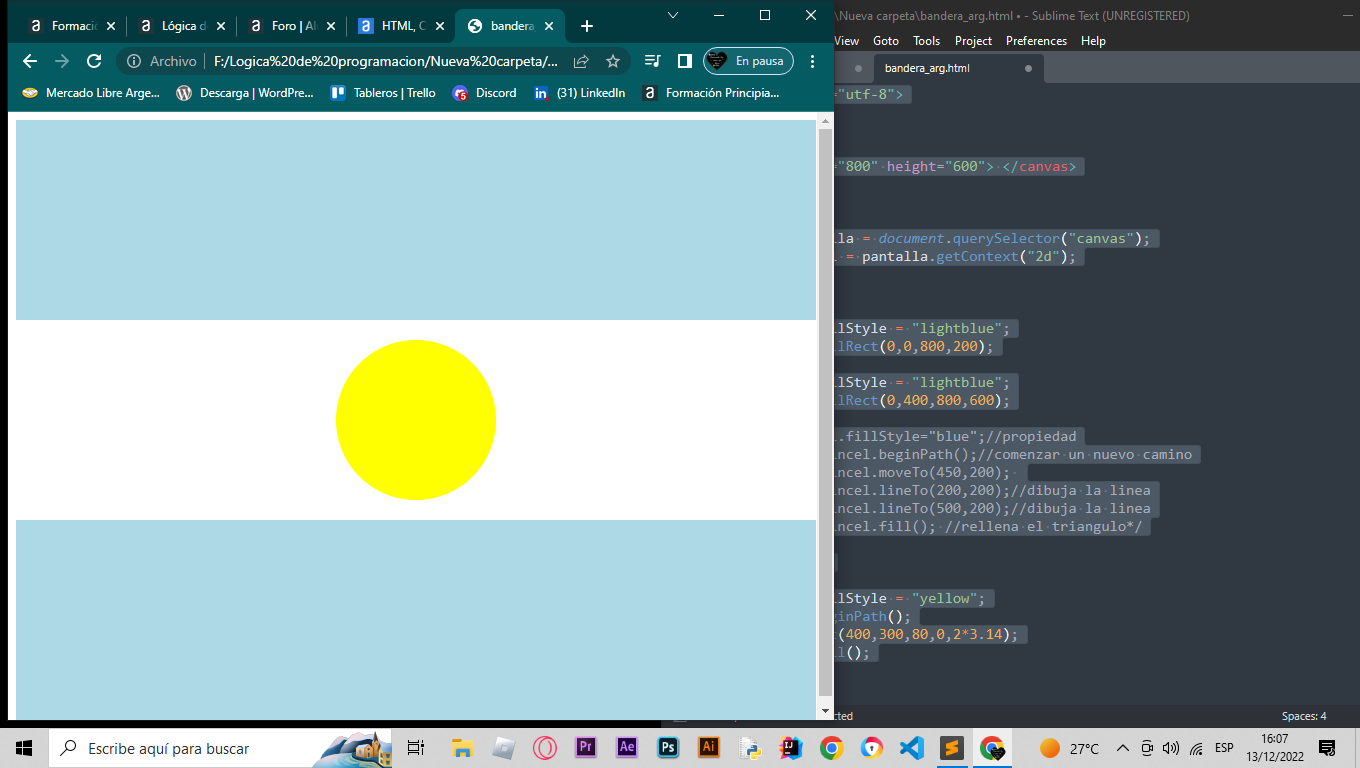Open Descarga | WordPre... bookmark

click(x=245, y=93)
